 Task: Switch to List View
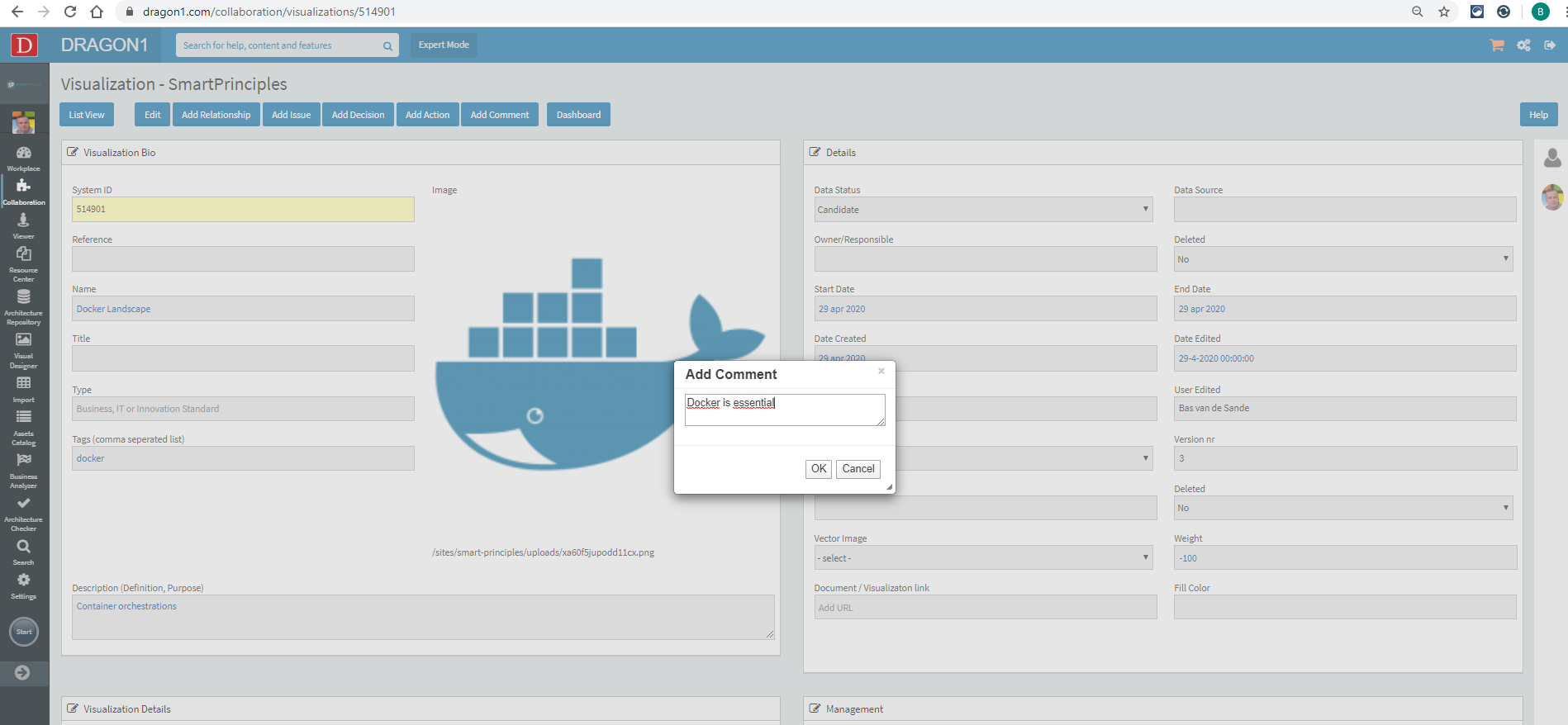(87, 115)
